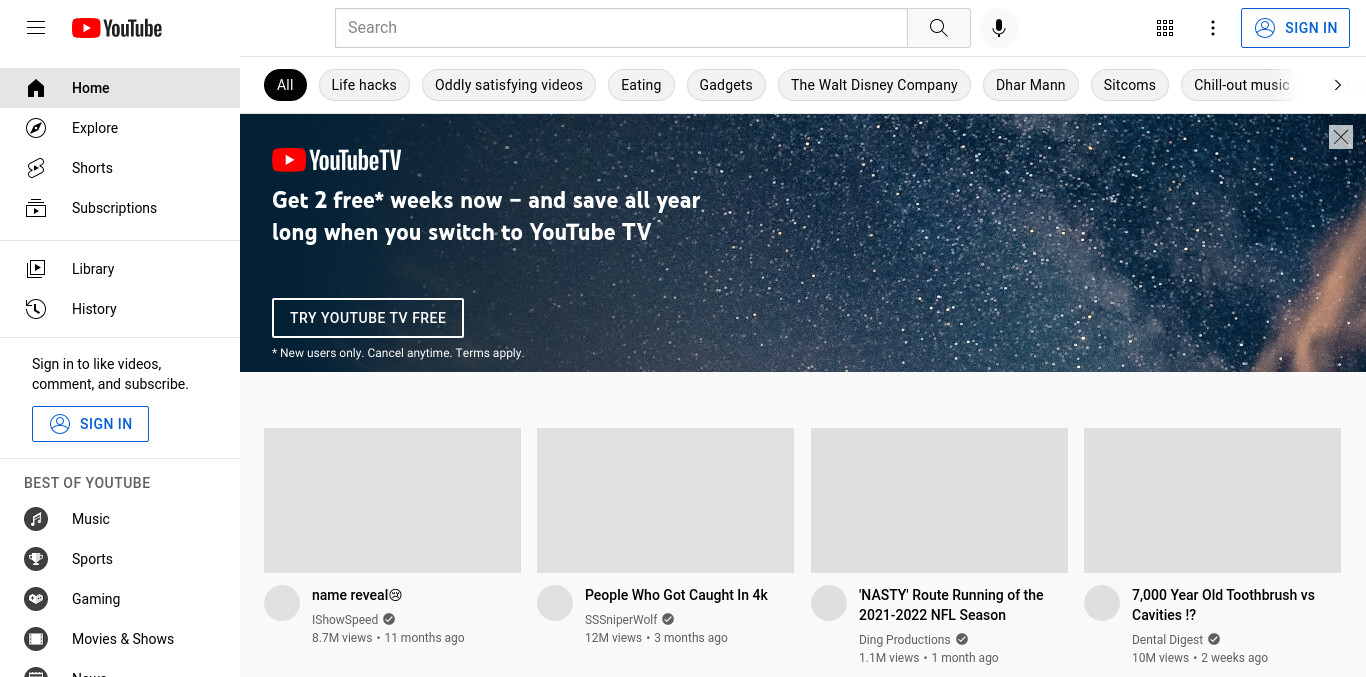
Task: Click the Sports trophy icon
Action: pos(36,559)
